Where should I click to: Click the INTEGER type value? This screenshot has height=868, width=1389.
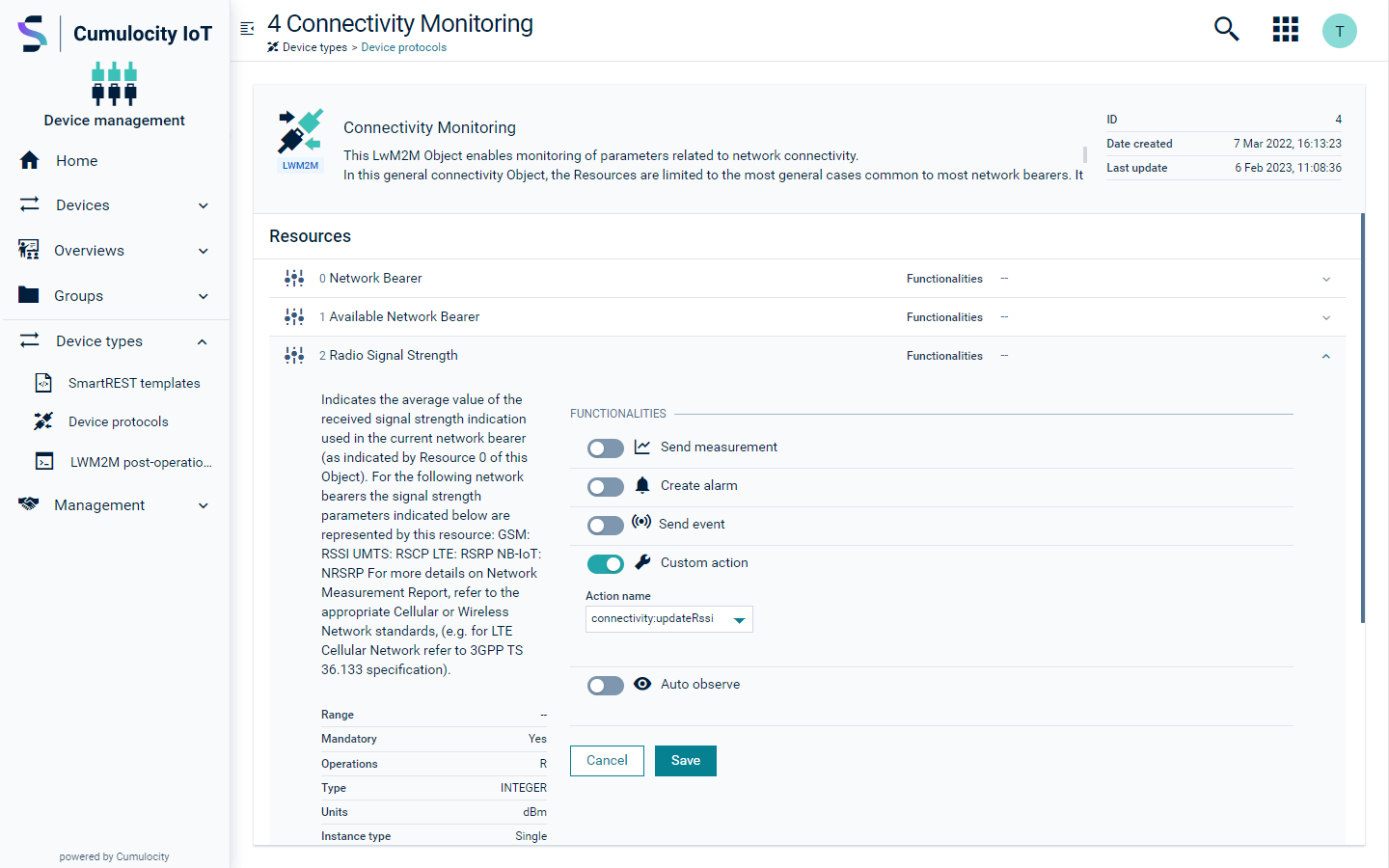[524, 788]
